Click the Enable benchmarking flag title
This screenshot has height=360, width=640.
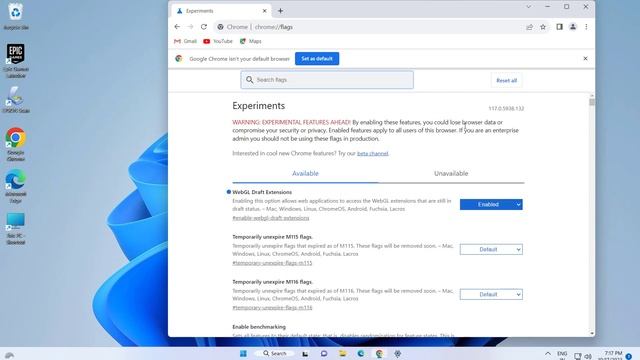click(x=259, y=327)
